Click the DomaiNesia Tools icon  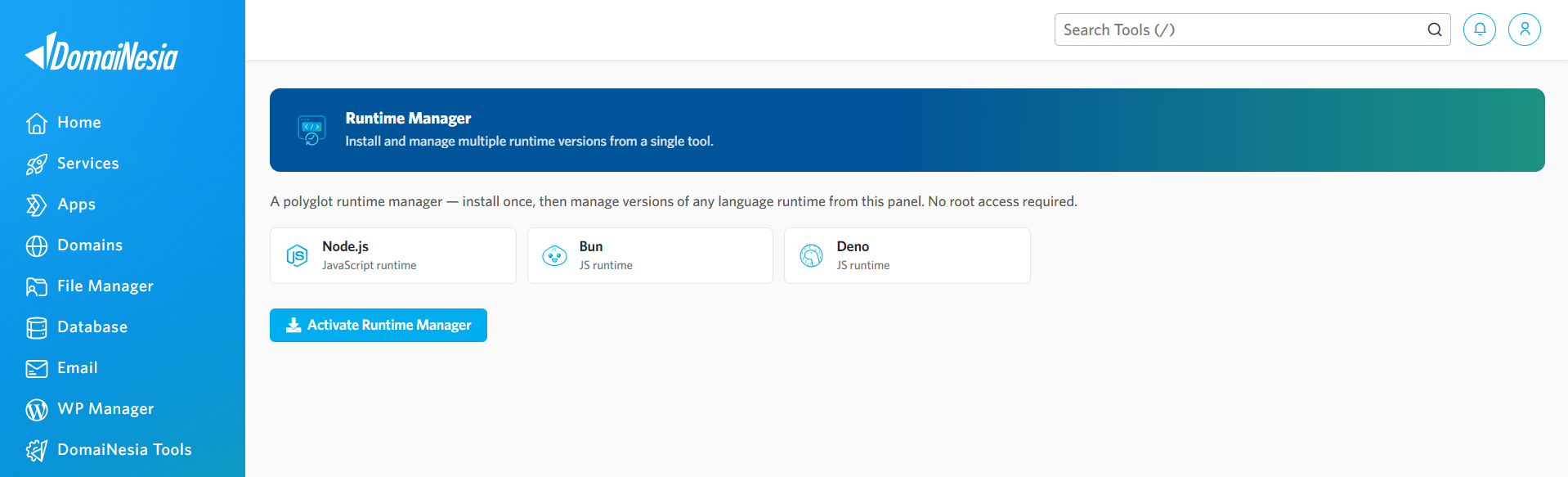click(x=37, y=450)
